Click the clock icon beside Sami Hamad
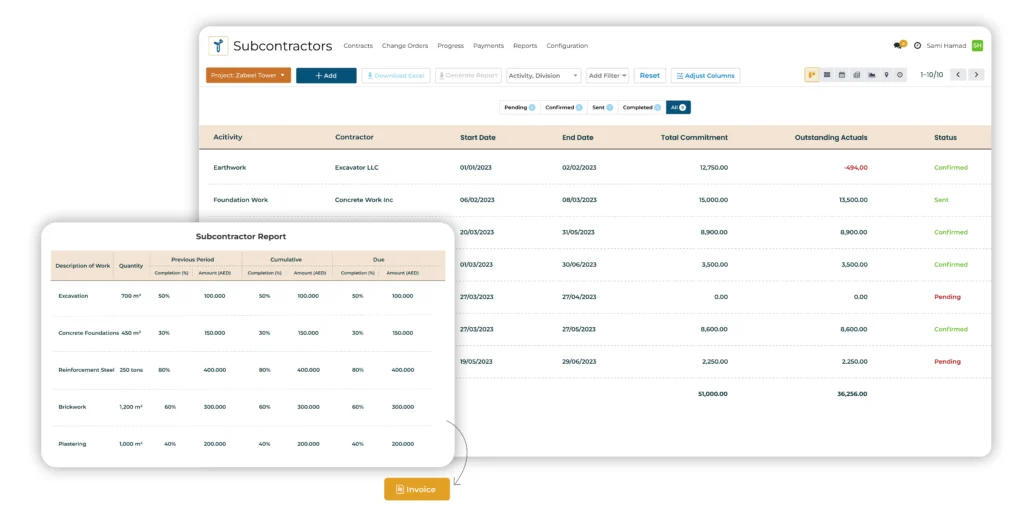The width and height of the screenshot is (1024, 510). tap(917, 46)
